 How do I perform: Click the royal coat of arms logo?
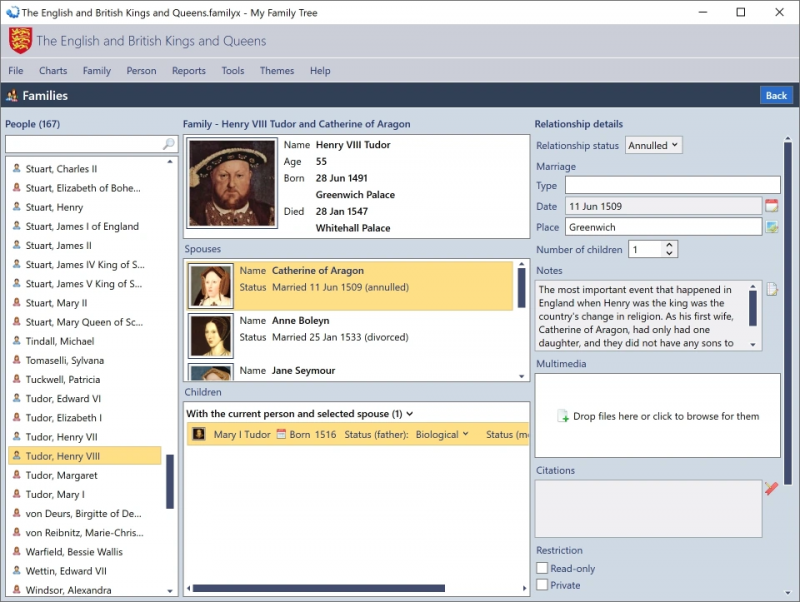click(20, 41)
